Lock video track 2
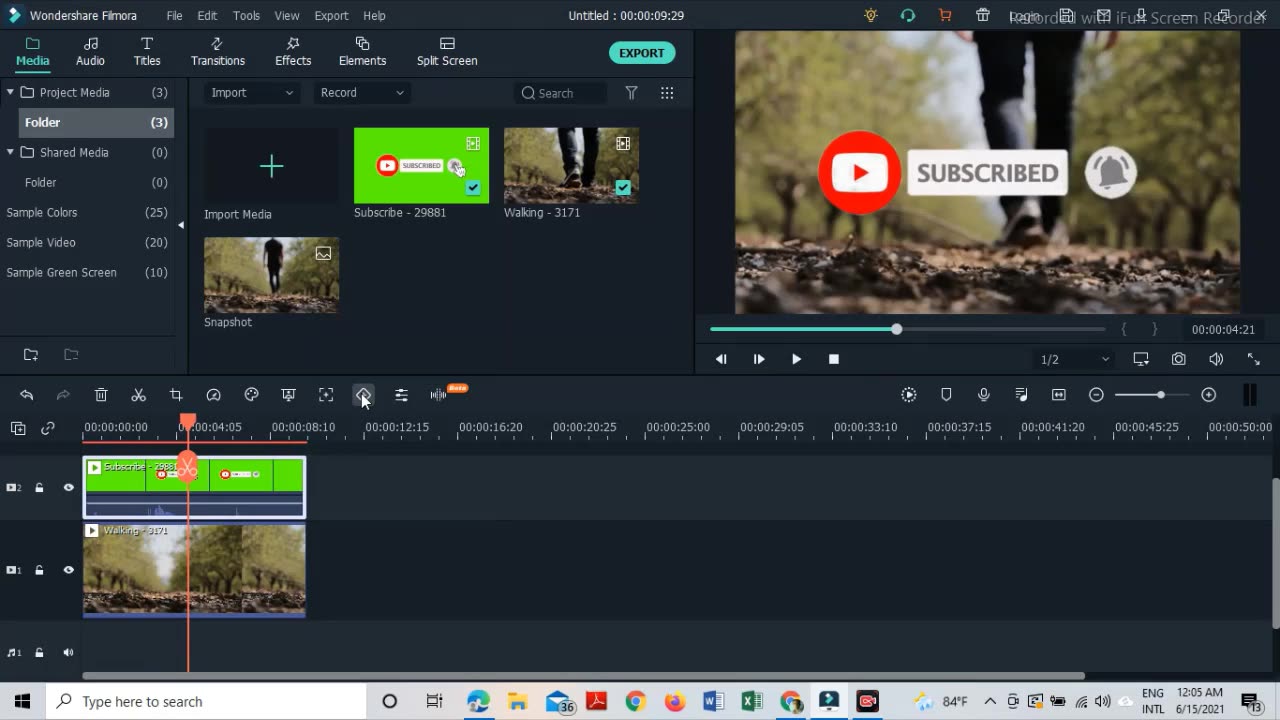 click(40, 488)
